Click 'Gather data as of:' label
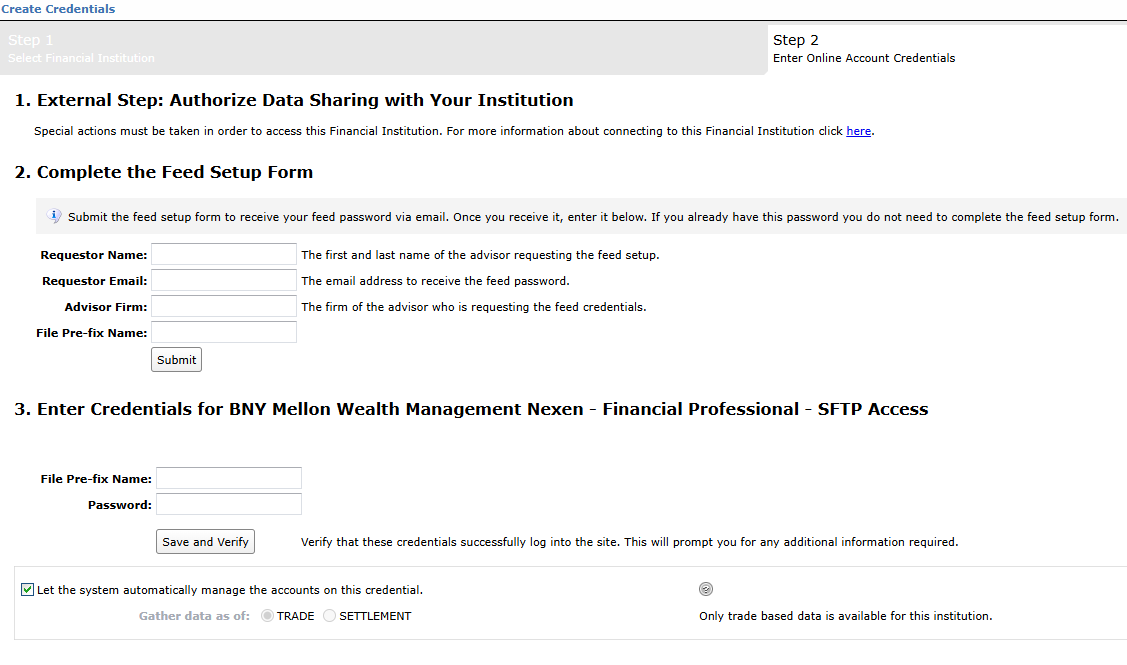This screenshot has width=1127, height=665. [194, 616]
